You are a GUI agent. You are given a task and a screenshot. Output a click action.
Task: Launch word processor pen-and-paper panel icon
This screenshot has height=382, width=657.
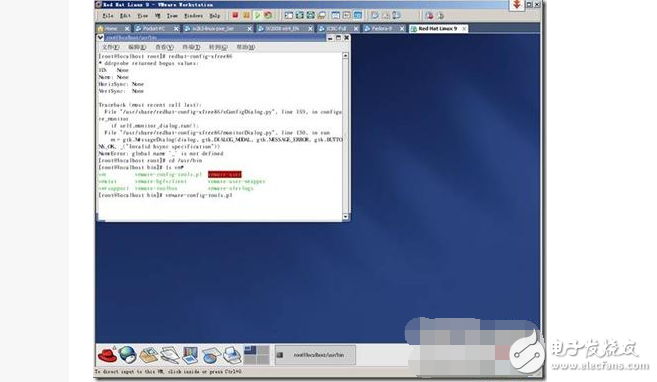click(169, 355)
